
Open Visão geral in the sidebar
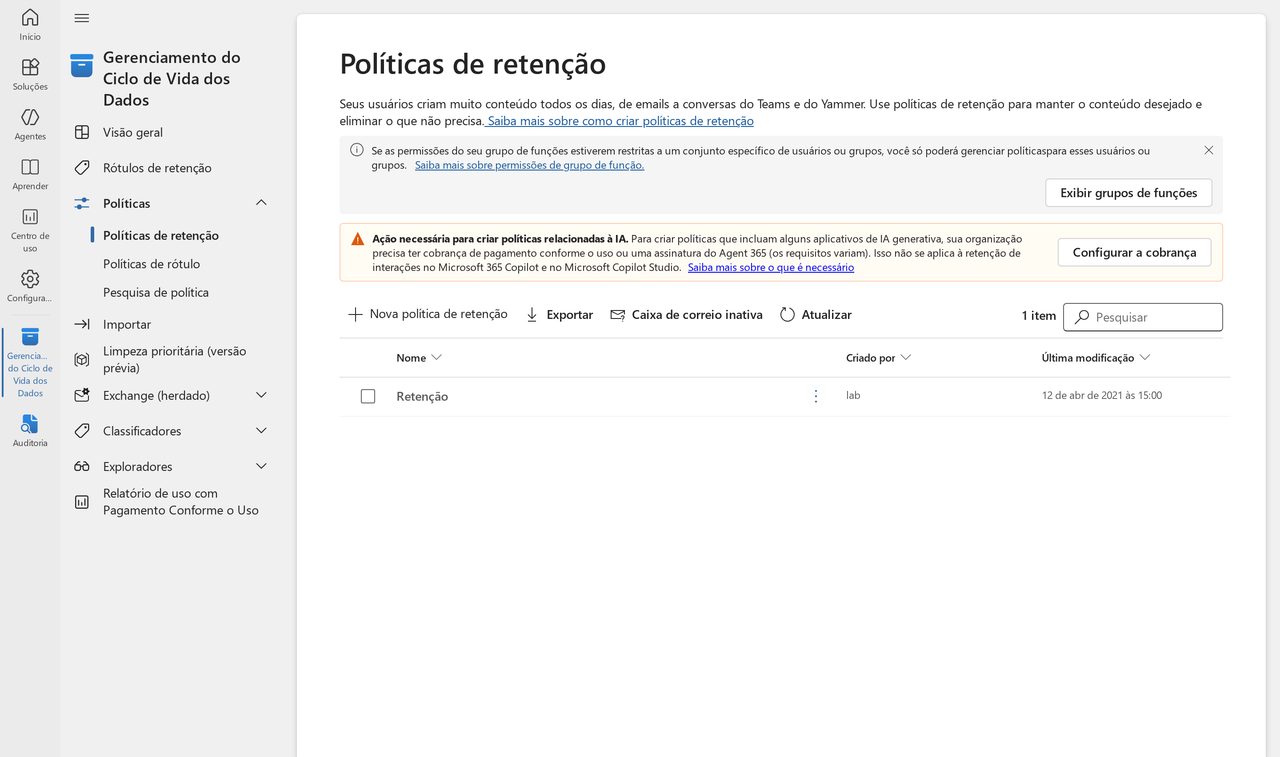click(133, 132)
